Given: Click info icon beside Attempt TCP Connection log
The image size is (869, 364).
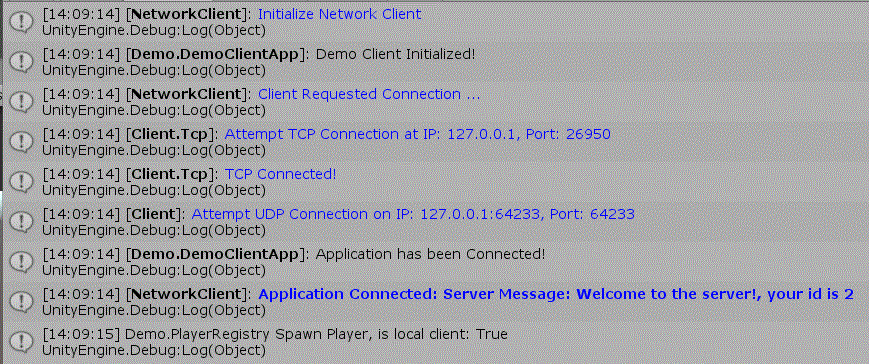Looking at the screenshot, I should [21, 142].
